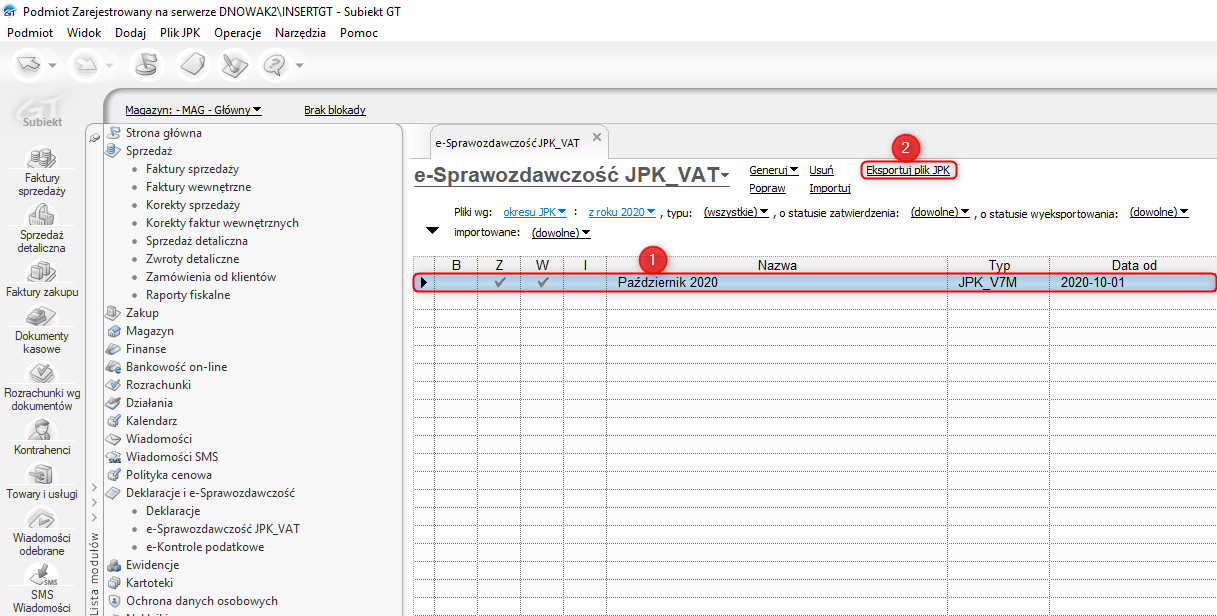Open Raporty fiskalne list item
Viewport: 1217px width, 616px height.
point(188,295)
